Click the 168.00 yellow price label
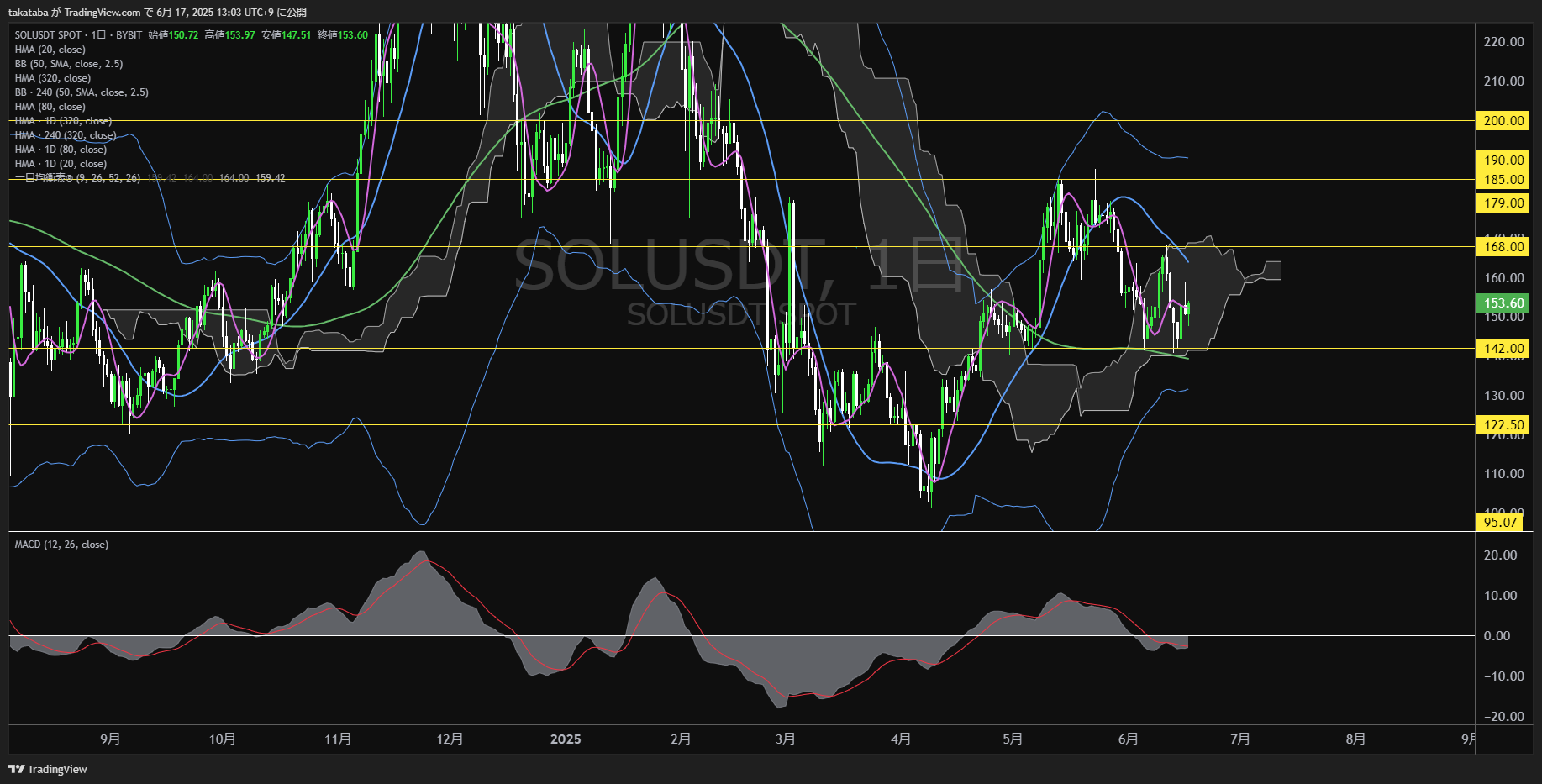This screenshot has height=784, width=1542. (1503, 246)
